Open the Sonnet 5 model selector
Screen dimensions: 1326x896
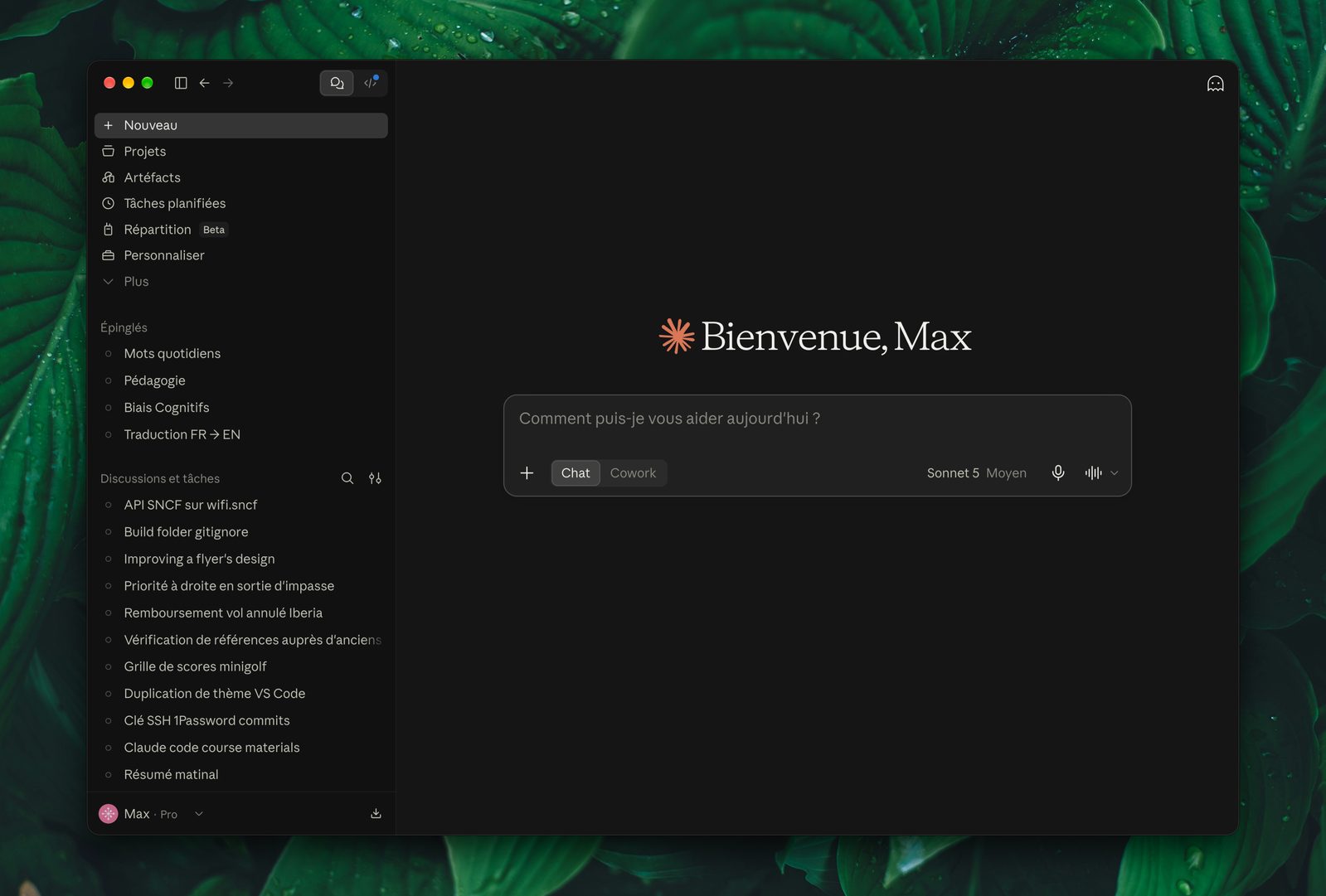[976, 473]
